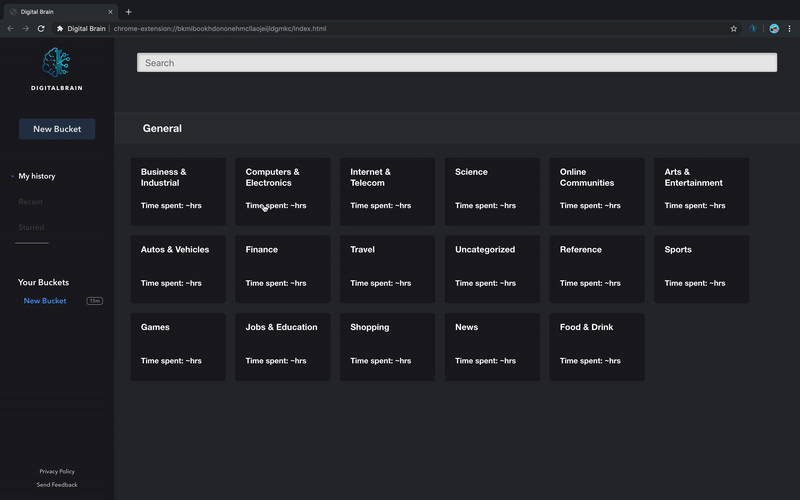Click the 15m time badge beside New Bucket
The image size is (800, 500).
(x=94, y=301)
